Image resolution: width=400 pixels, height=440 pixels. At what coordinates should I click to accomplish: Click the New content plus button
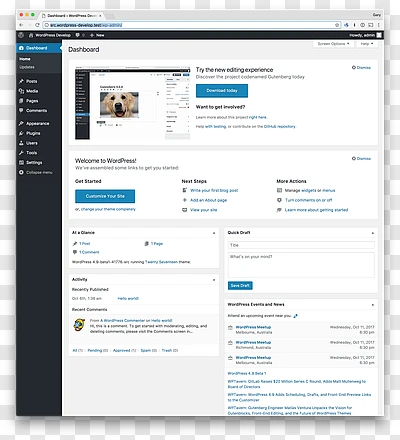pos(97,35)
